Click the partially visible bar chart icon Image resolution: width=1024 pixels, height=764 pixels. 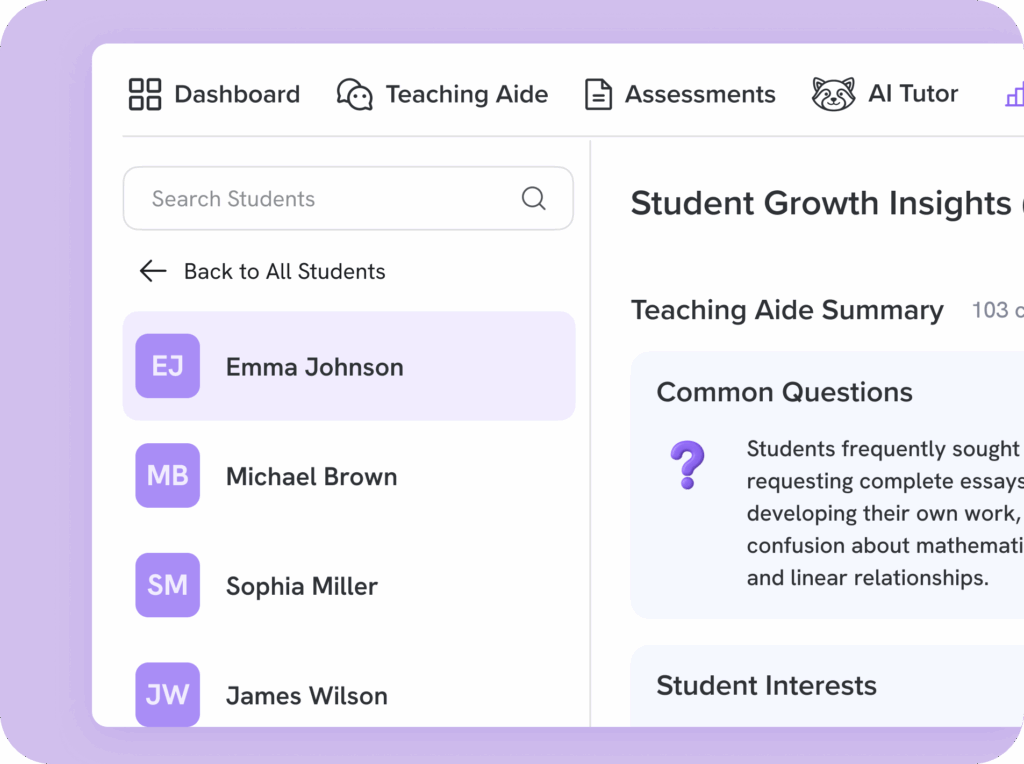tap(1014, 95)
